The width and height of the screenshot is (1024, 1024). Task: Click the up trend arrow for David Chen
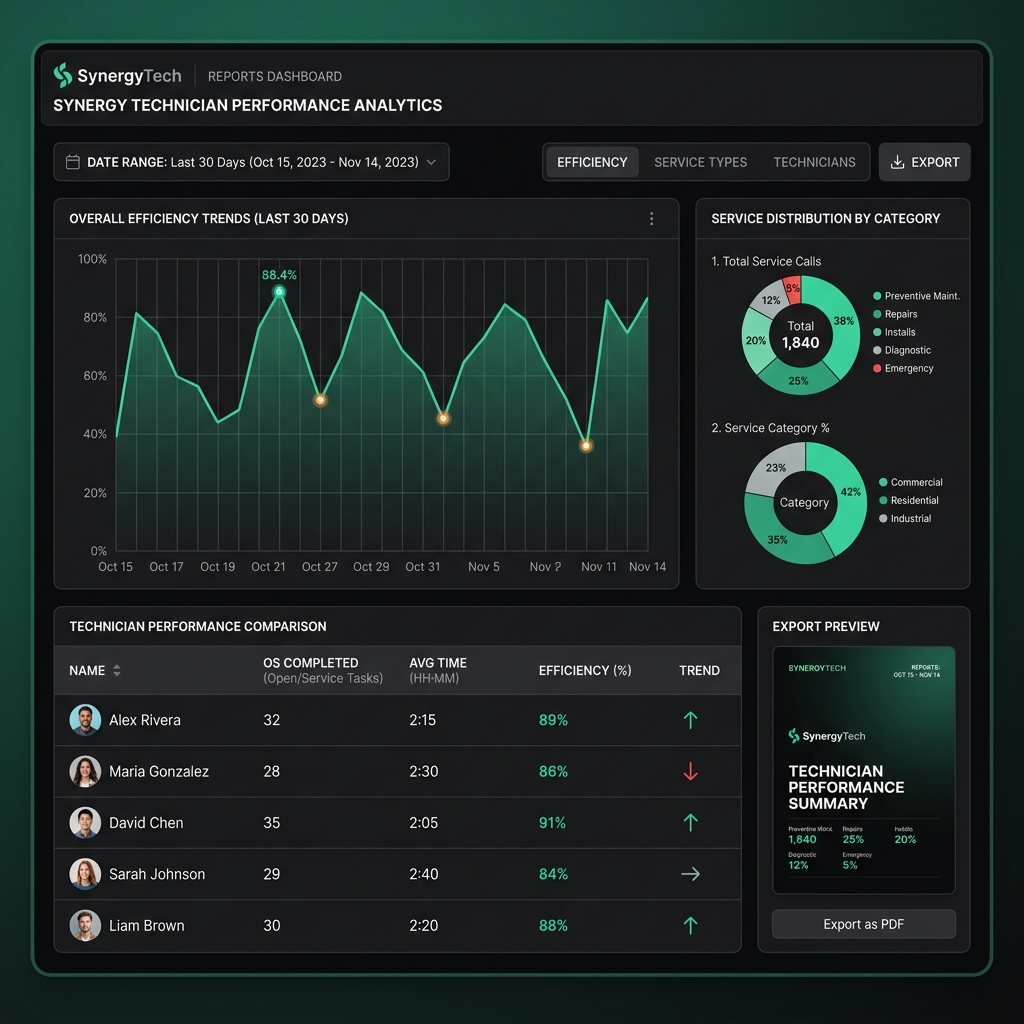click(x=690, y=823)
